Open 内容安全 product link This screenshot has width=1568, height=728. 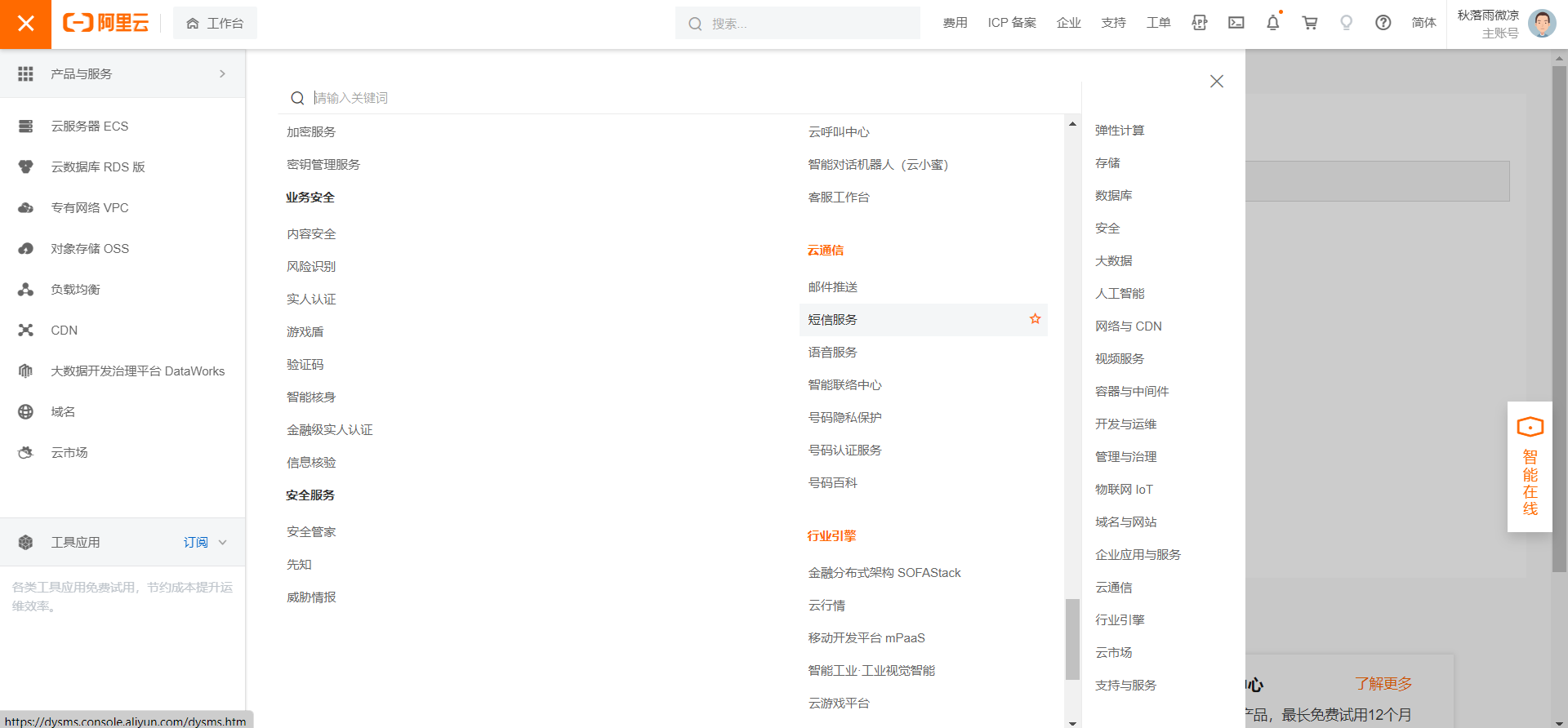311,234
